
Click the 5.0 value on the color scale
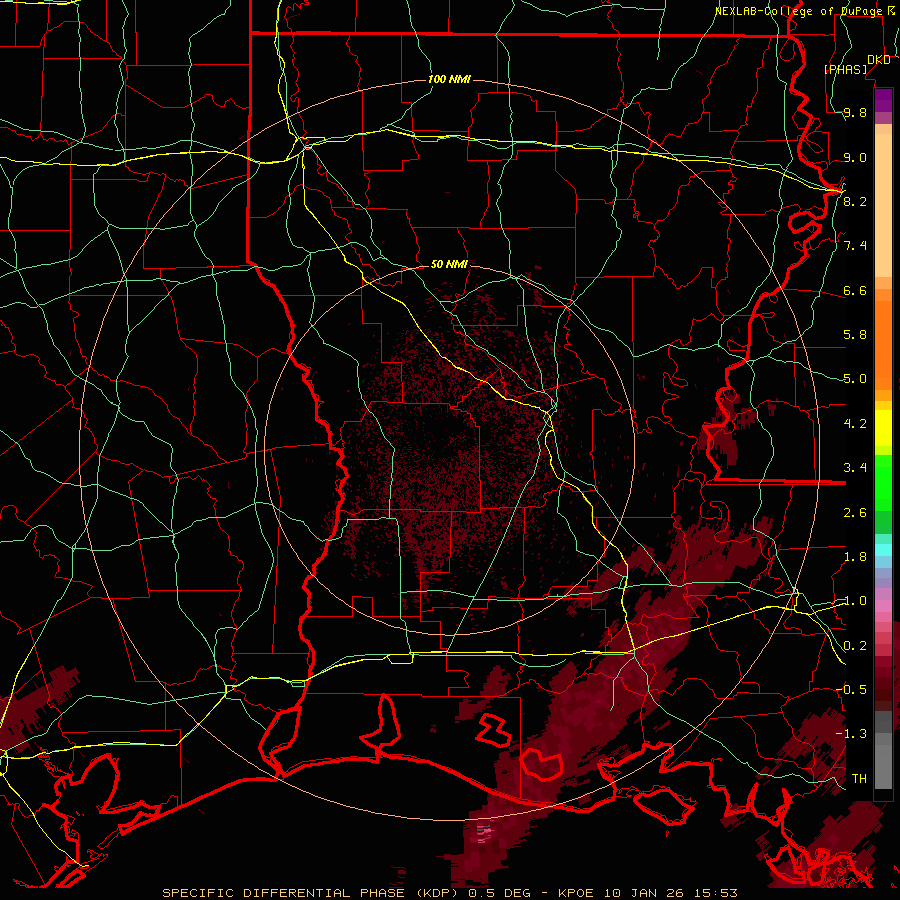855,379
